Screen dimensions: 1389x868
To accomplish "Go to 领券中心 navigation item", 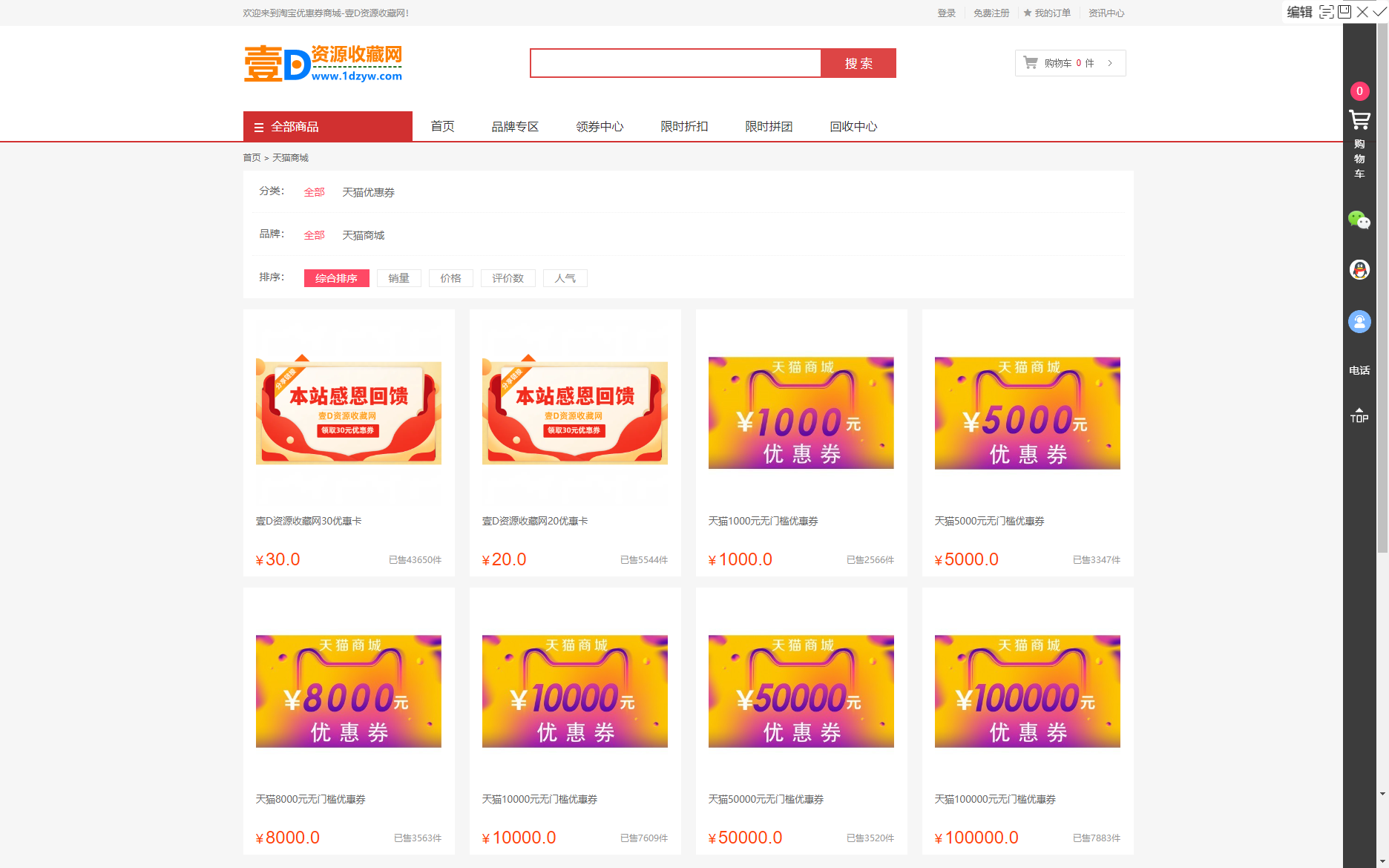I will tap(599, 126).
